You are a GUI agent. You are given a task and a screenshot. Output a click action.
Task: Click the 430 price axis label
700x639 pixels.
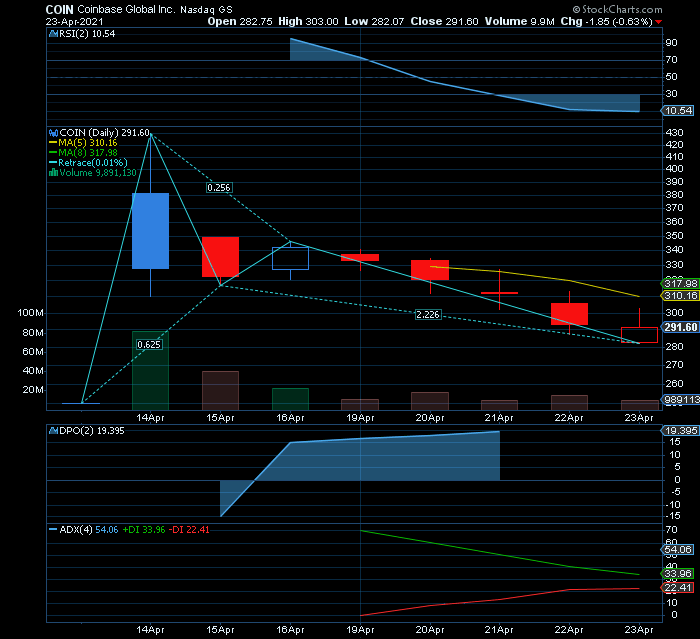coord(674,133)
